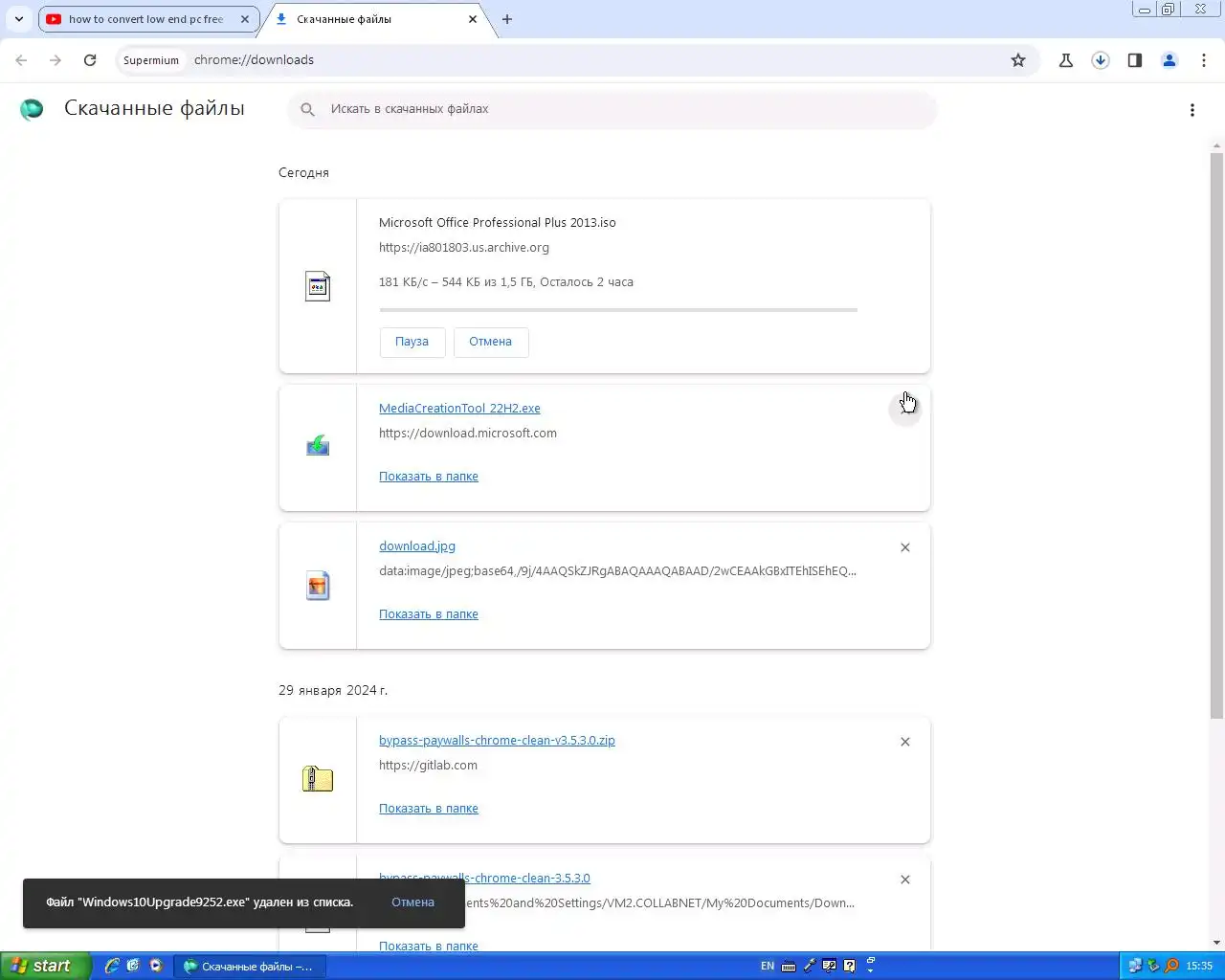
Task: Click the scrollbar up arrow
Action: (x=1216, y=146)
